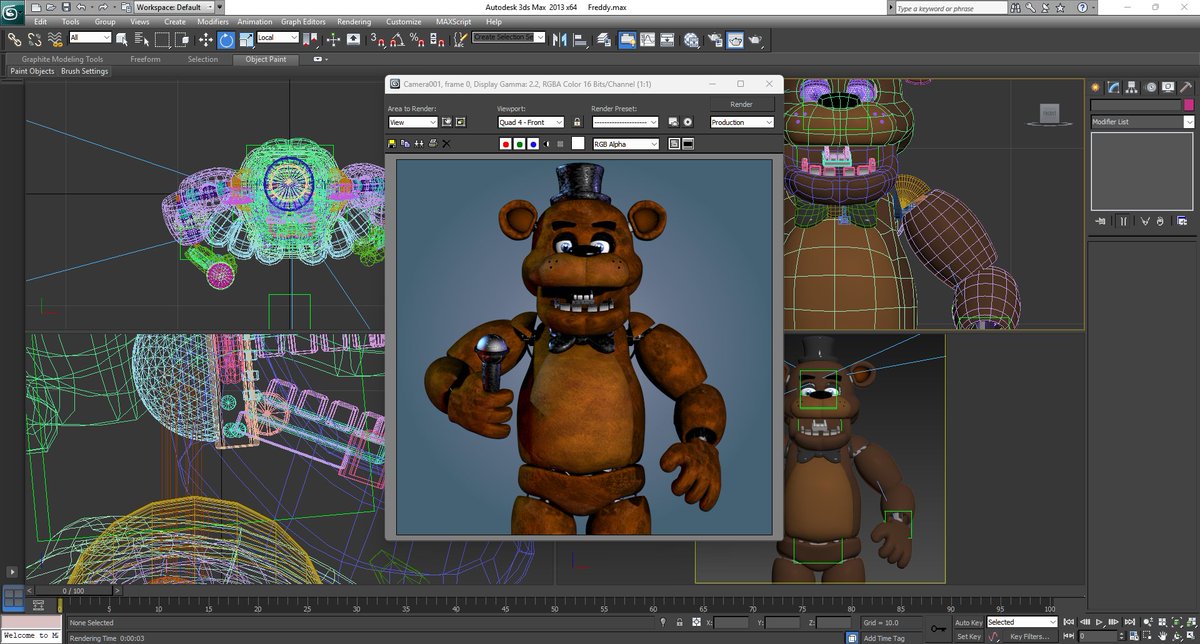Toggle red channel in render window
Image resolution: width=1200 pixels, height=644 pixels.
click(506, 144)
